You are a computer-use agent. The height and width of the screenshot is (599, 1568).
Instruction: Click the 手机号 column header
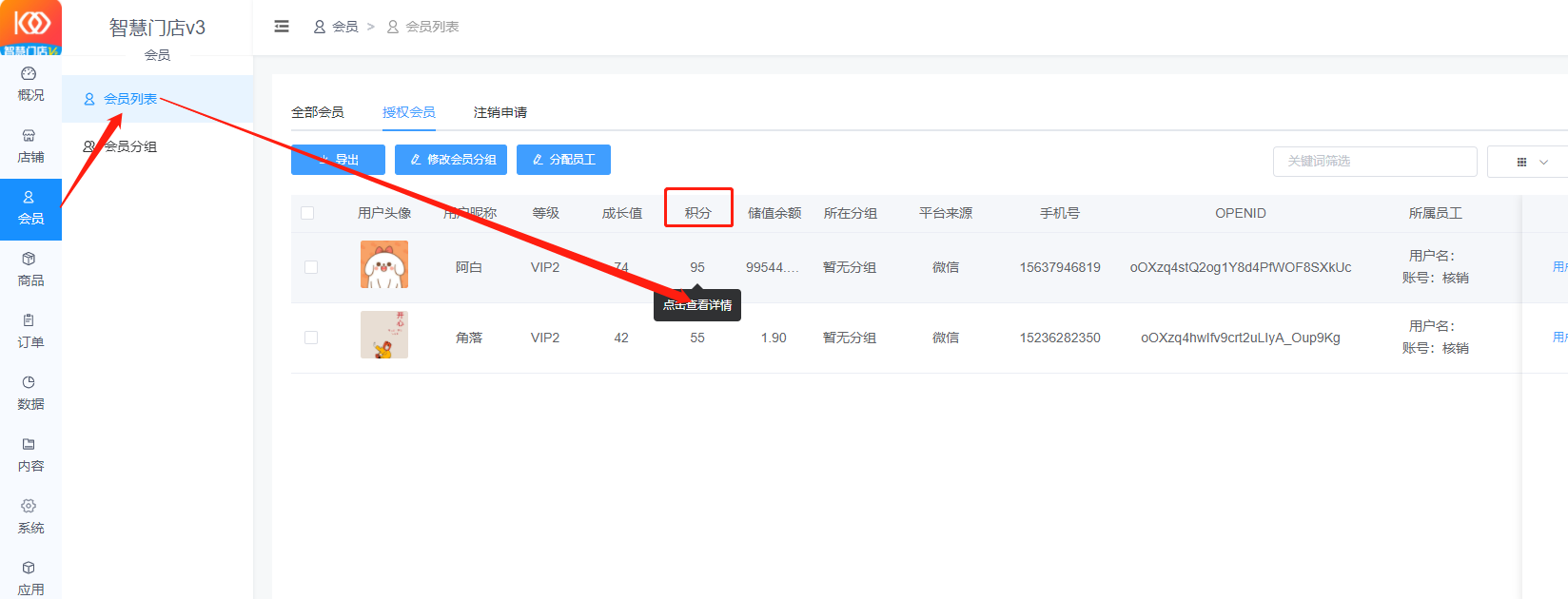click(1060, 213)
